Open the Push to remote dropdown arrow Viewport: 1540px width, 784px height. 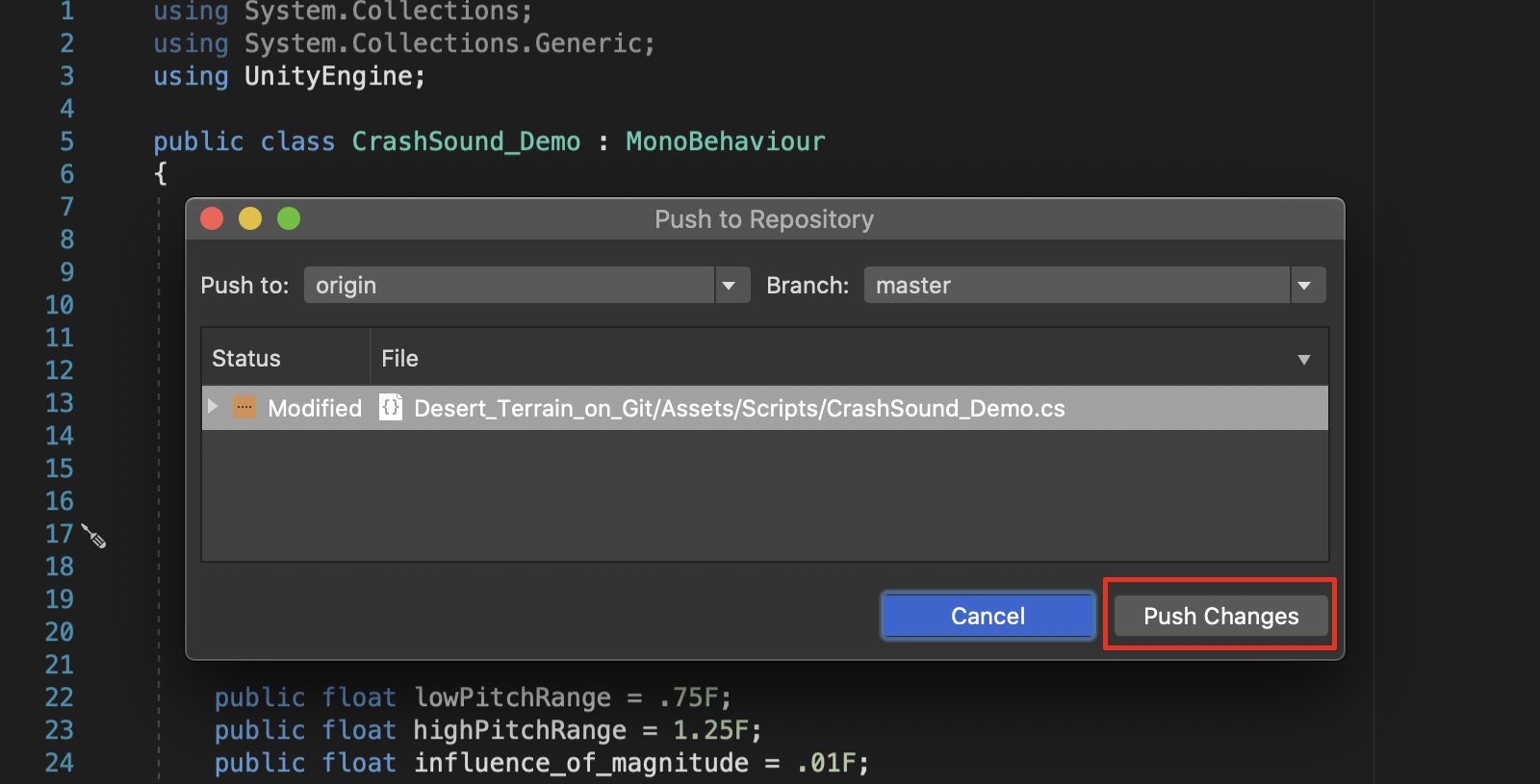pyautogui.click(x=730, y=286)
